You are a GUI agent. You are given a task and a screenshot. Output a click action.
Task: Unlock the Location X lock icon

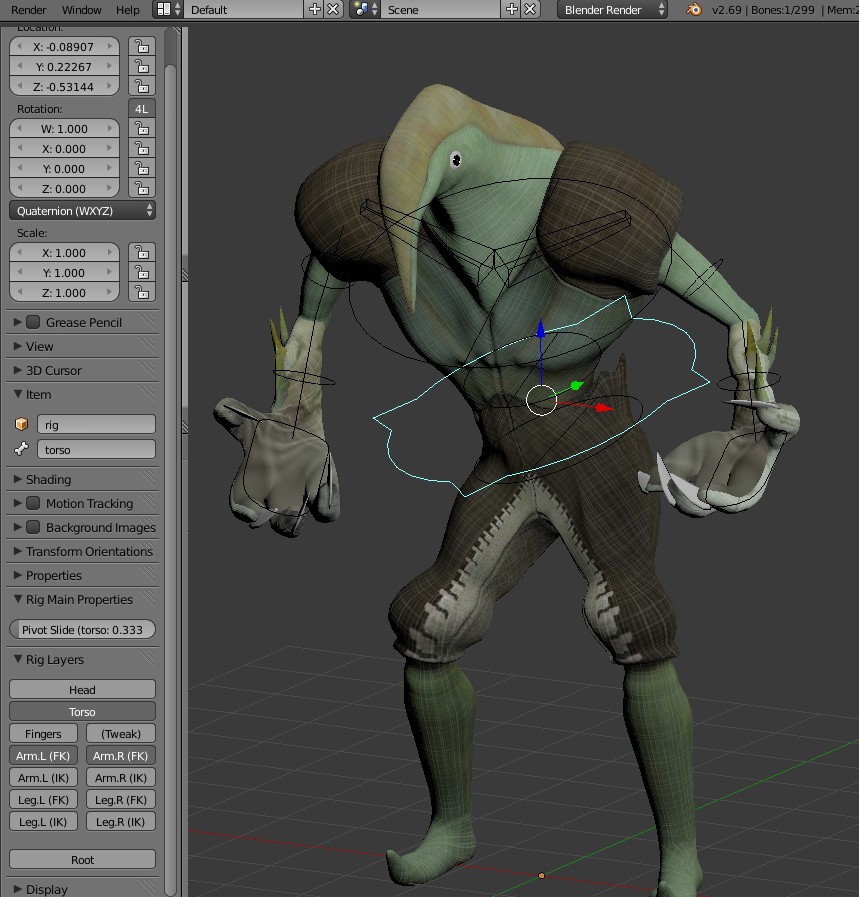pyautogui.click(x=141, y=46)
